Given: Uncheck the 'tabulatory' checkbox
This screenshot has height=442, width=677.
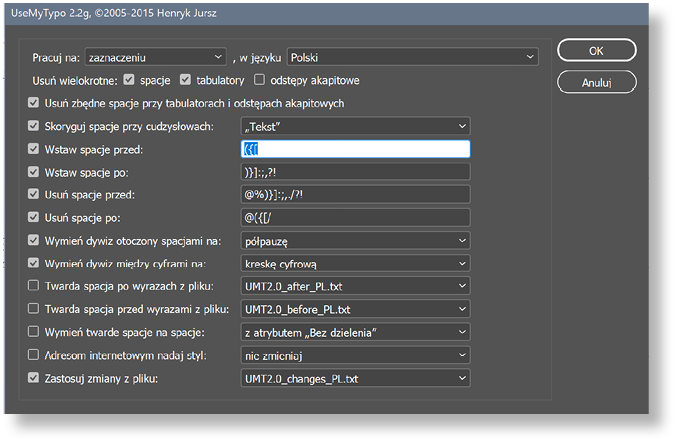Looking at the screenshot, I should click(x=185, y=79).
